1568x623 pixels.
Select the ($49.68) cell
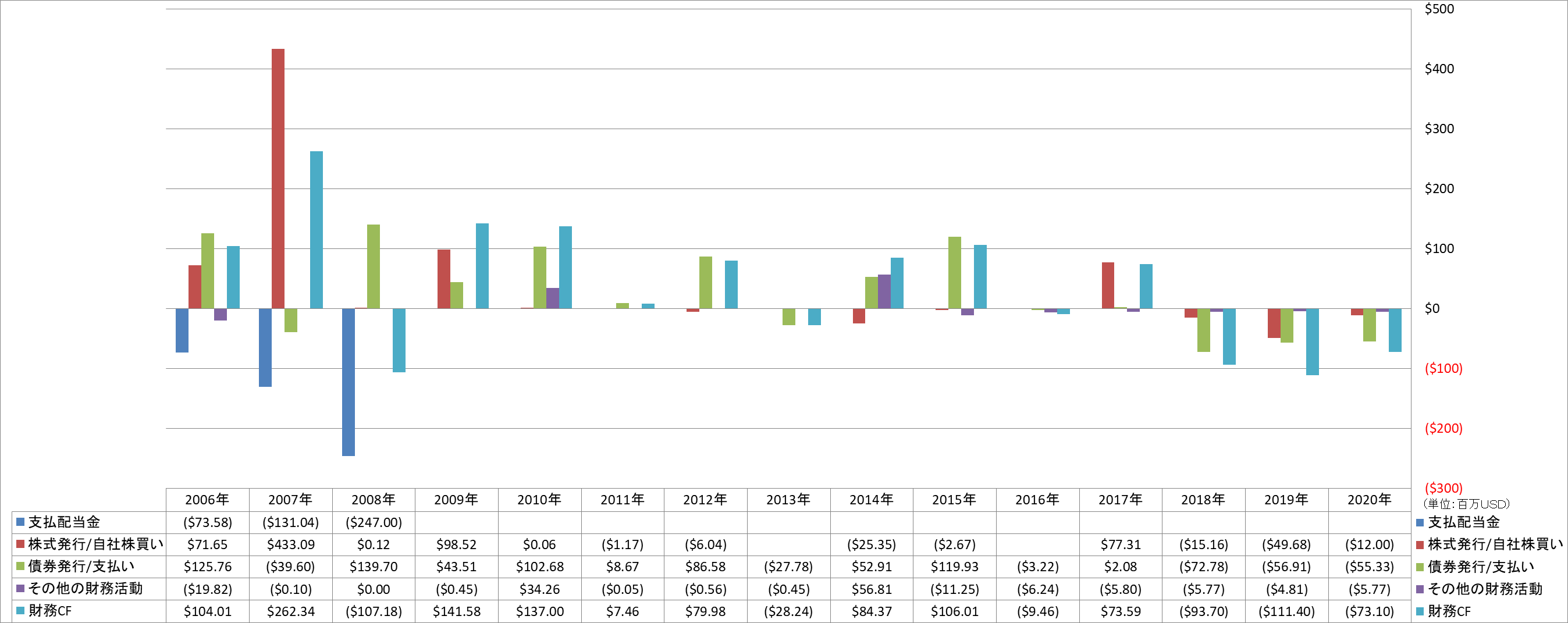1286,544
